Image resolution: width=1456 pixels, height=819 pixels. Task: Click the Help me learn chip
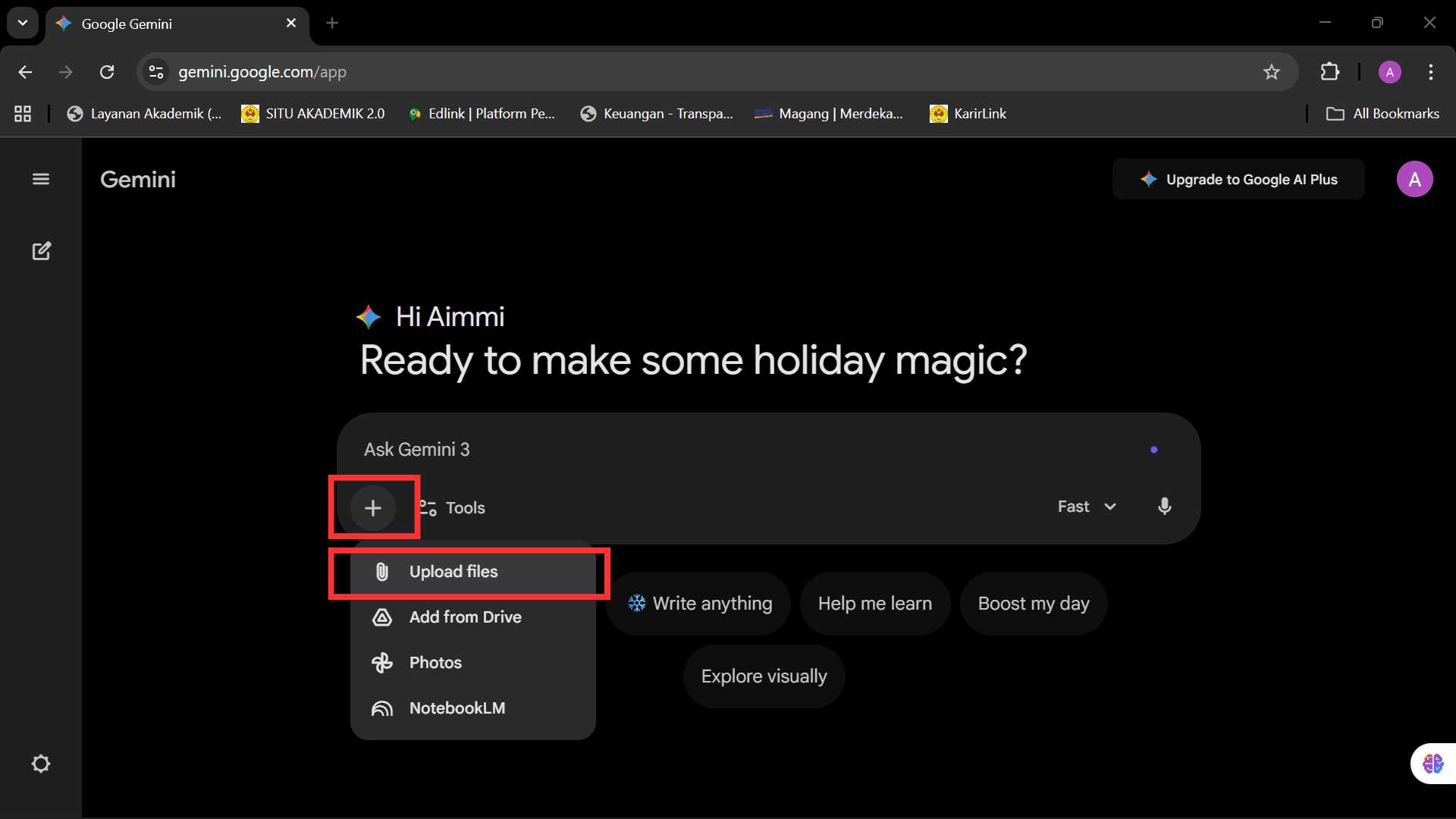coord(874,604)
